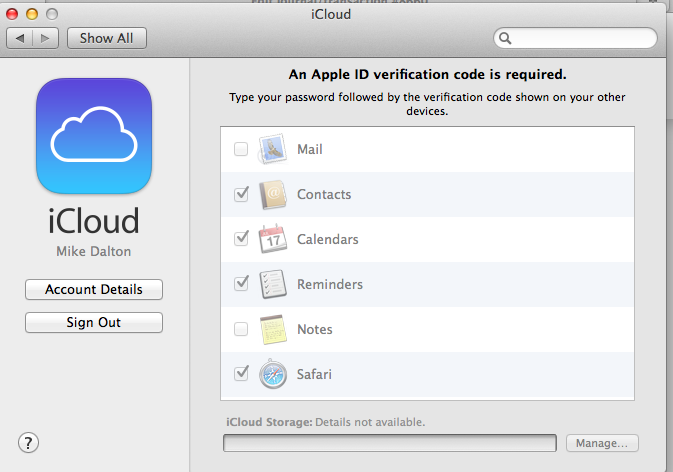Go back with the left arrow

click(x=20, y=38)
